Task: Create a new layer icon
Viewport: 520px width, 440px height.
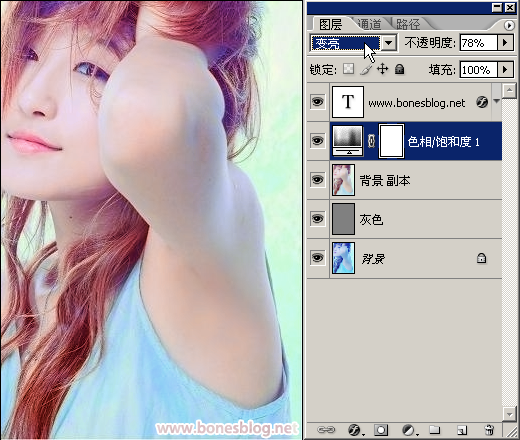Action: pyautogui.click(x=462, y=430)
